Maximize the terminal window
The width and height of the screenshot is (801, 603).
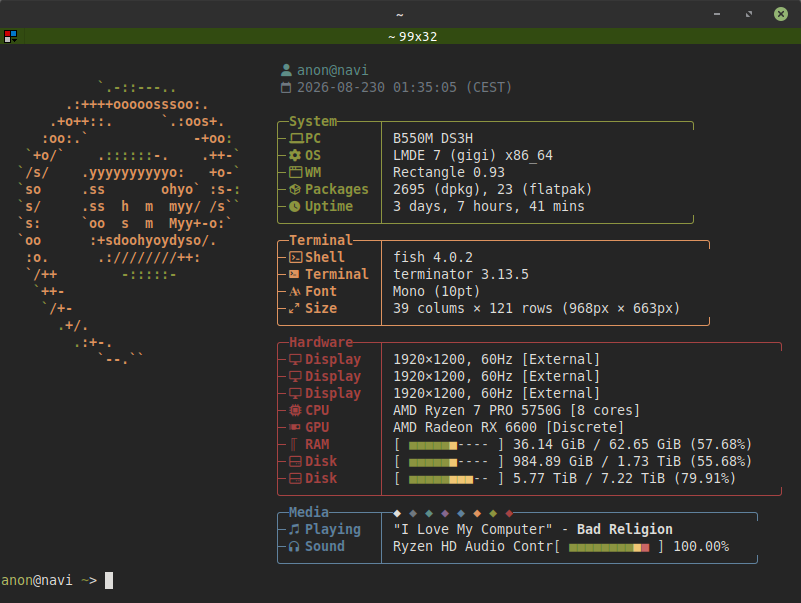749,14
